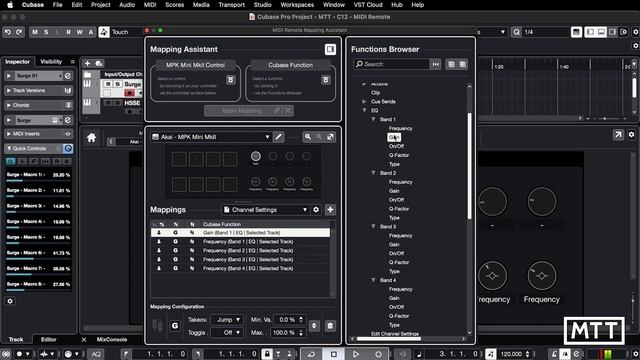Viewport: 640px width, 360px height.
Task: Add a new mapping page with plus
Action: click(x=330, y=210)
